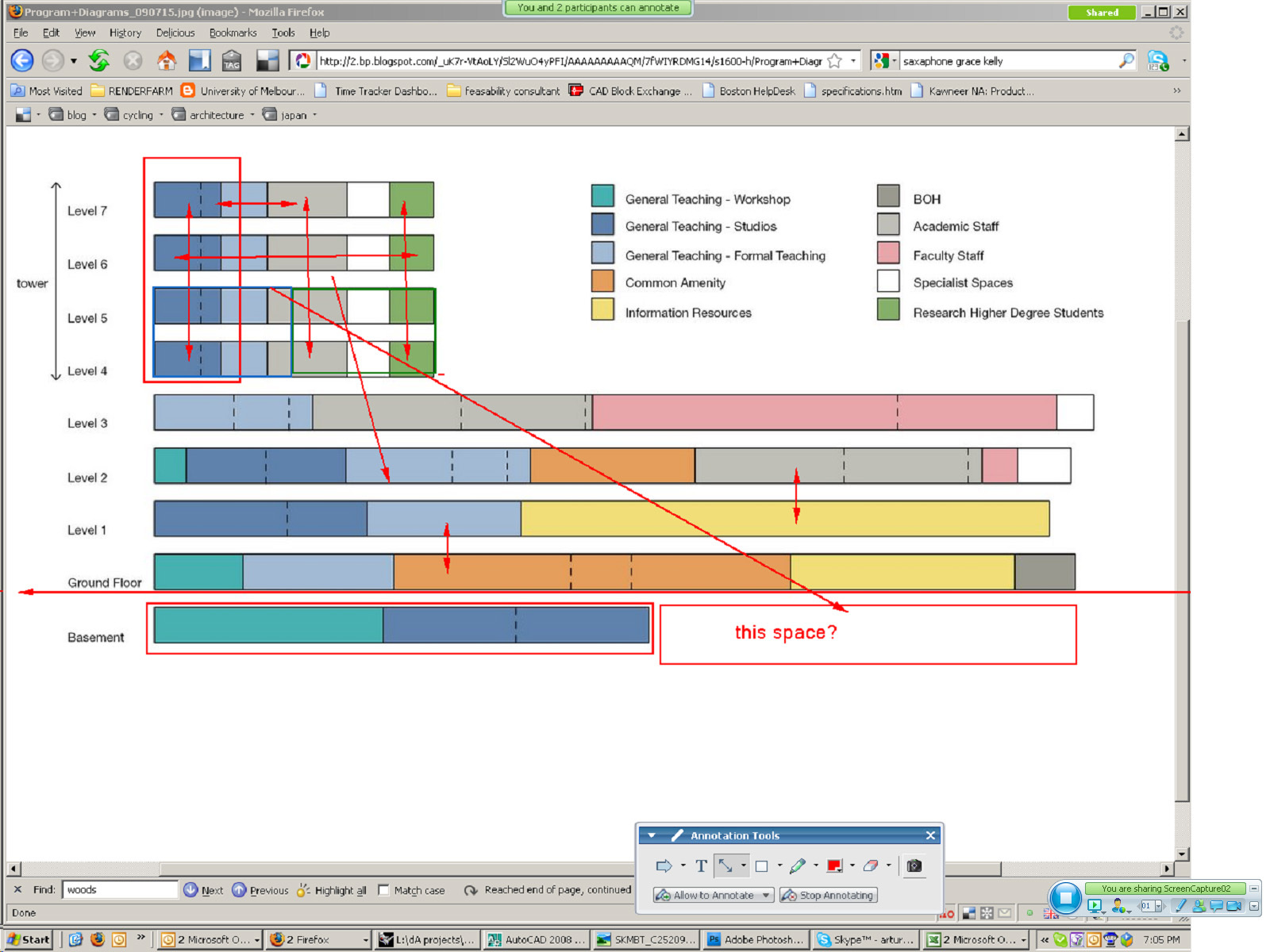Screen dimensions: 1270x952
Task: Open the CAD Block Exchange bookmark
Action: pos(631,91)
